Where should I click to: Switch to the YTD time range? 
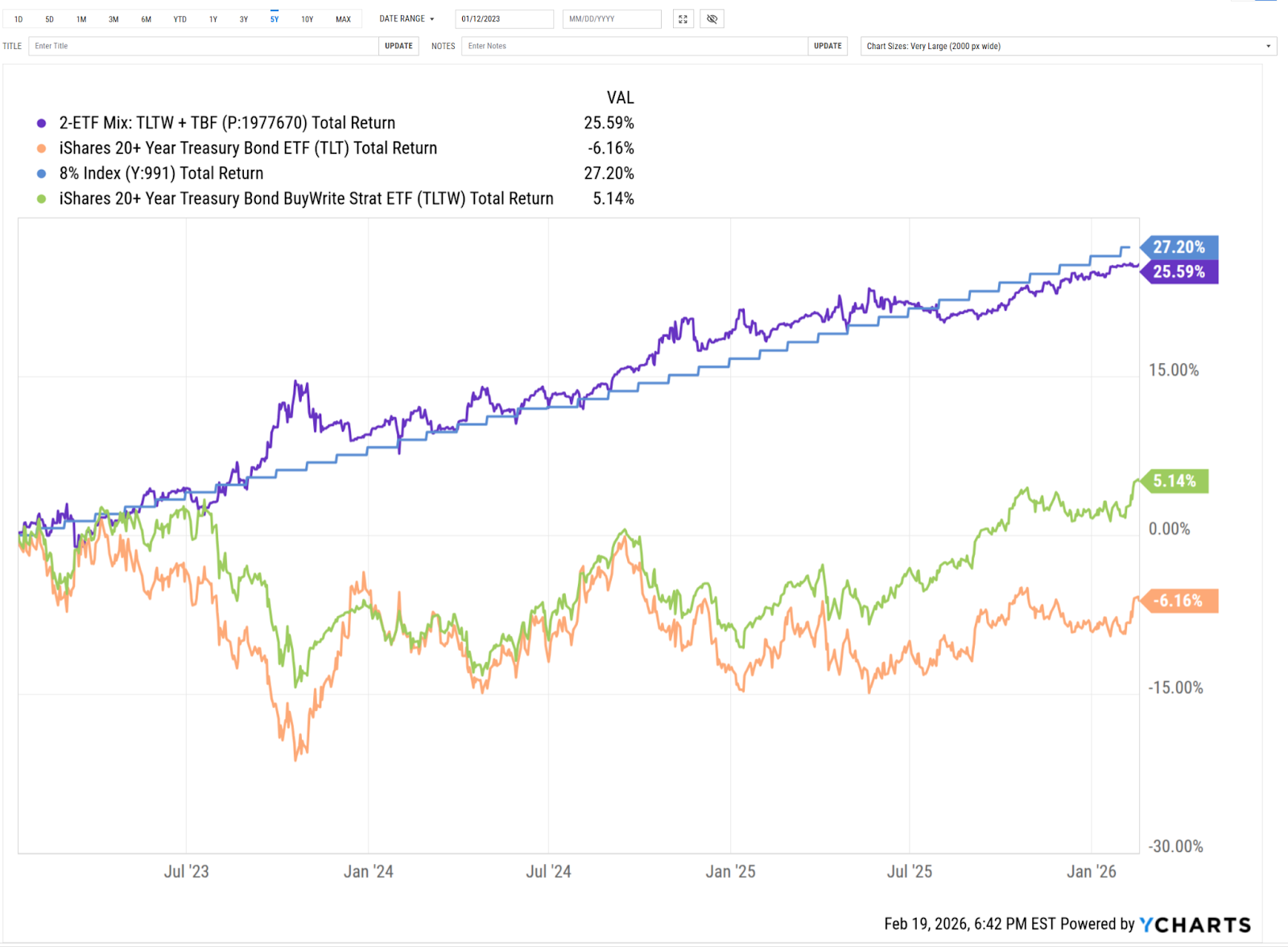tap(180, 19)
